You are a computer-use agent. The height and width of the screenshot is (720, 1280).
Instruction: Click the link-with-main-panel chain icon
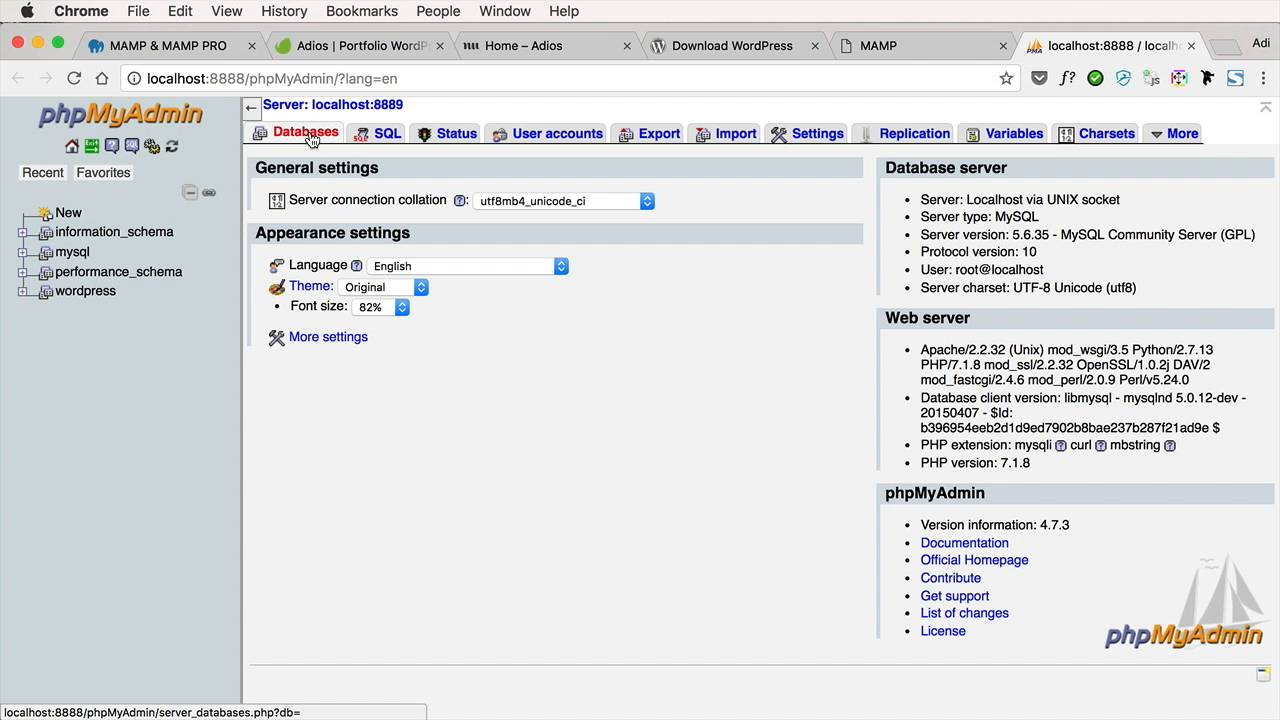(209, 192)
